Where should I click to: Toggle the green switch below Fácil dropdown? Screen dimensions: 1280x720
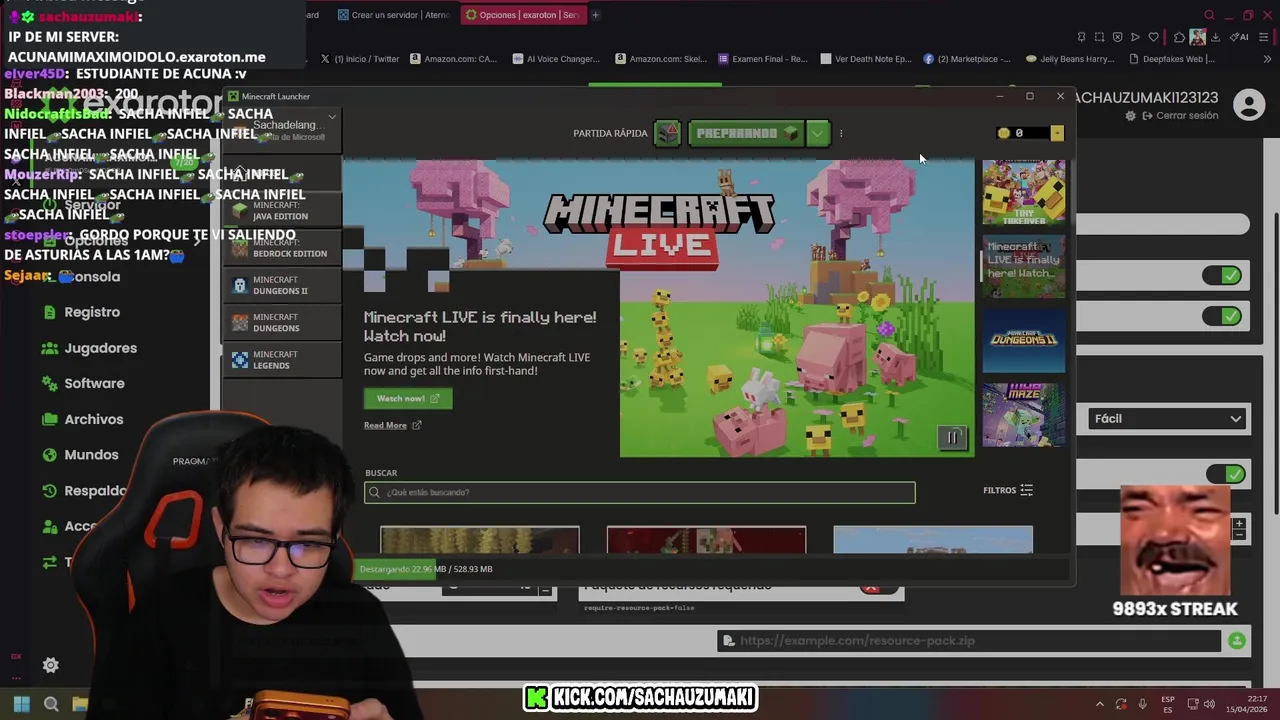(x=1226, y=474)
